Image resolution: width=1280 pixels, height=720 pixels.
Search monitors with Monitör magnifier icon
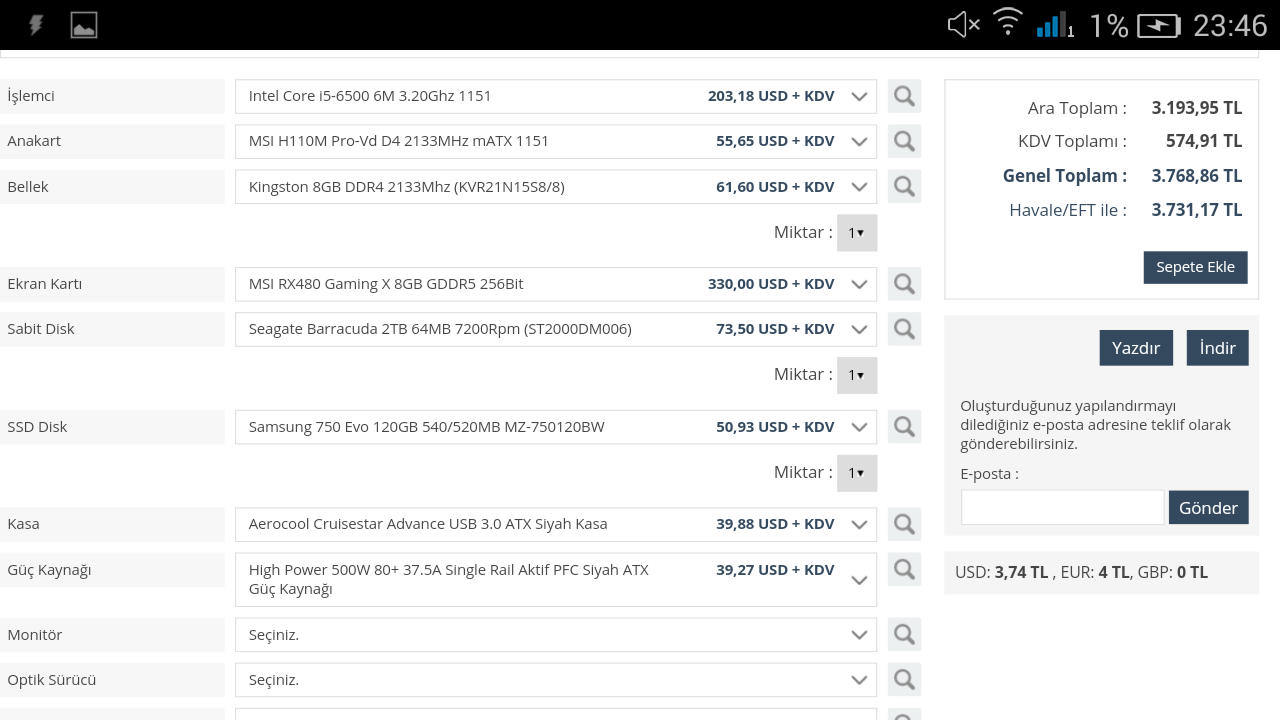click(904, 634)
